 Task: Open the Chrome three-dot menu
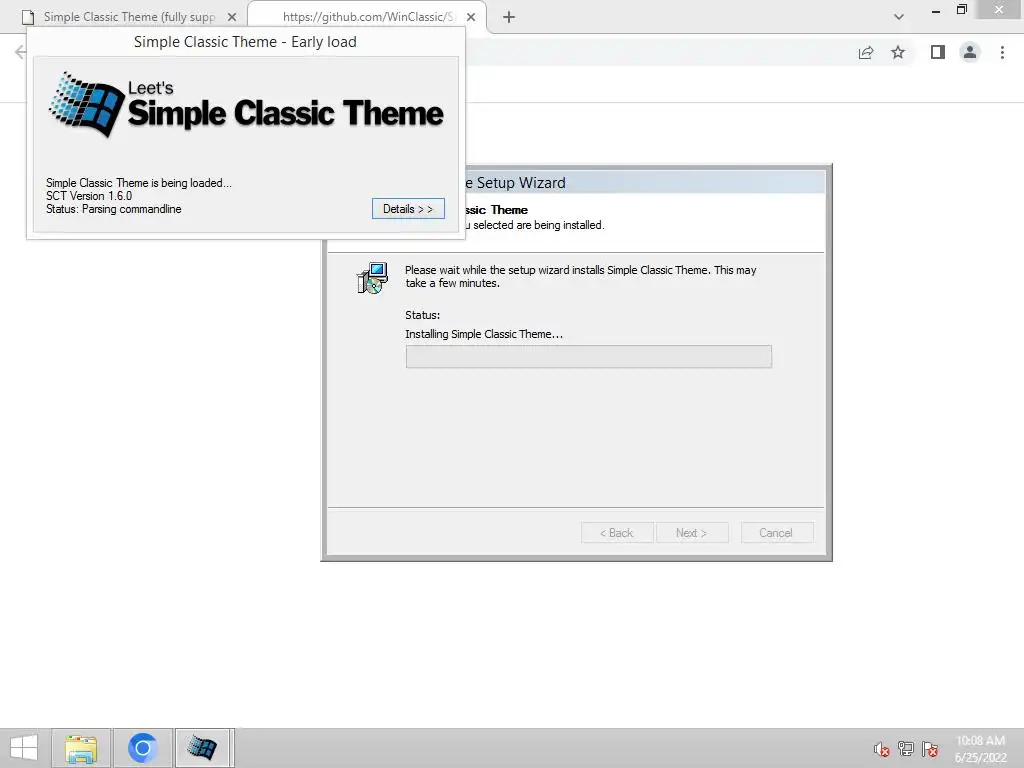(x=1002, y=52)
